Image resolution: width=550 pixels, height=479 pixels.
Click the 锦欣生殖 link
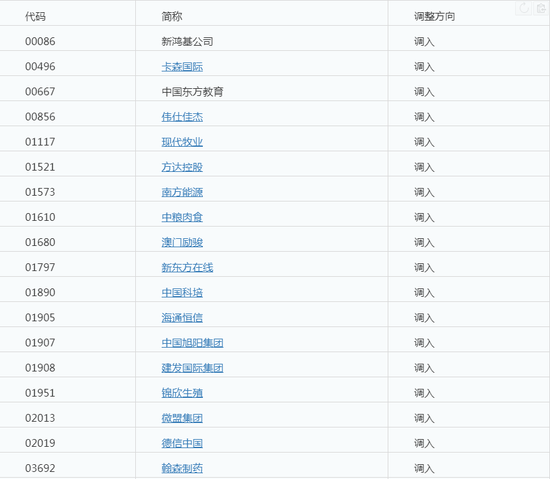(x=182, y=393)
